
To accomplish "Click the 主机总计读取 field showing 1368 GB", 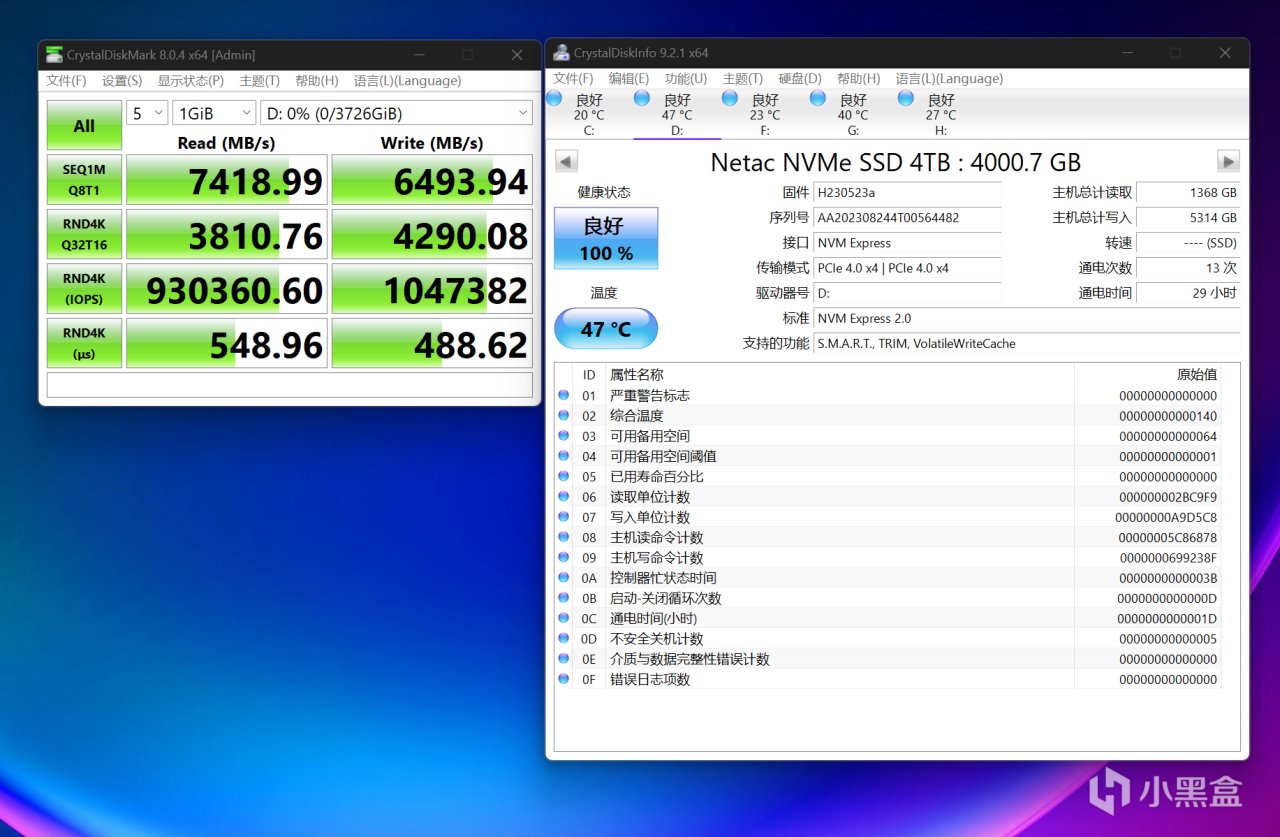I will 1189,192.
